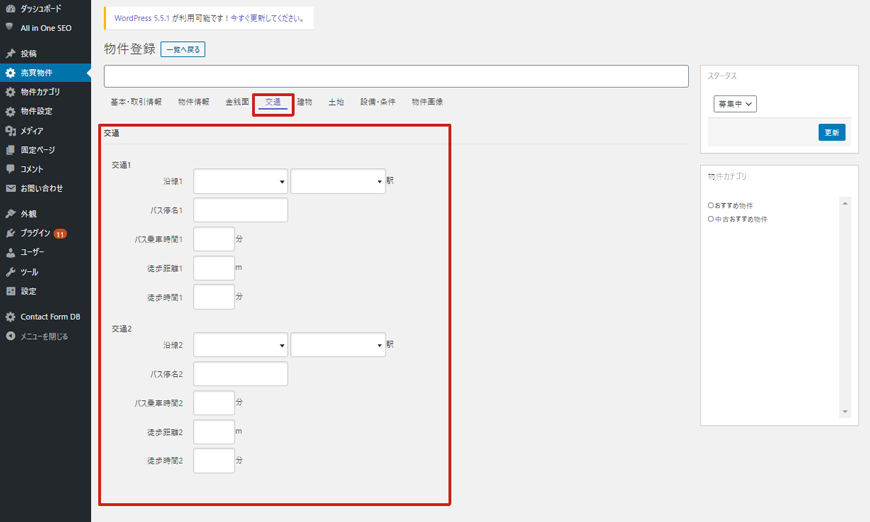Click the コメント speech bubble icon

point(10,169)
